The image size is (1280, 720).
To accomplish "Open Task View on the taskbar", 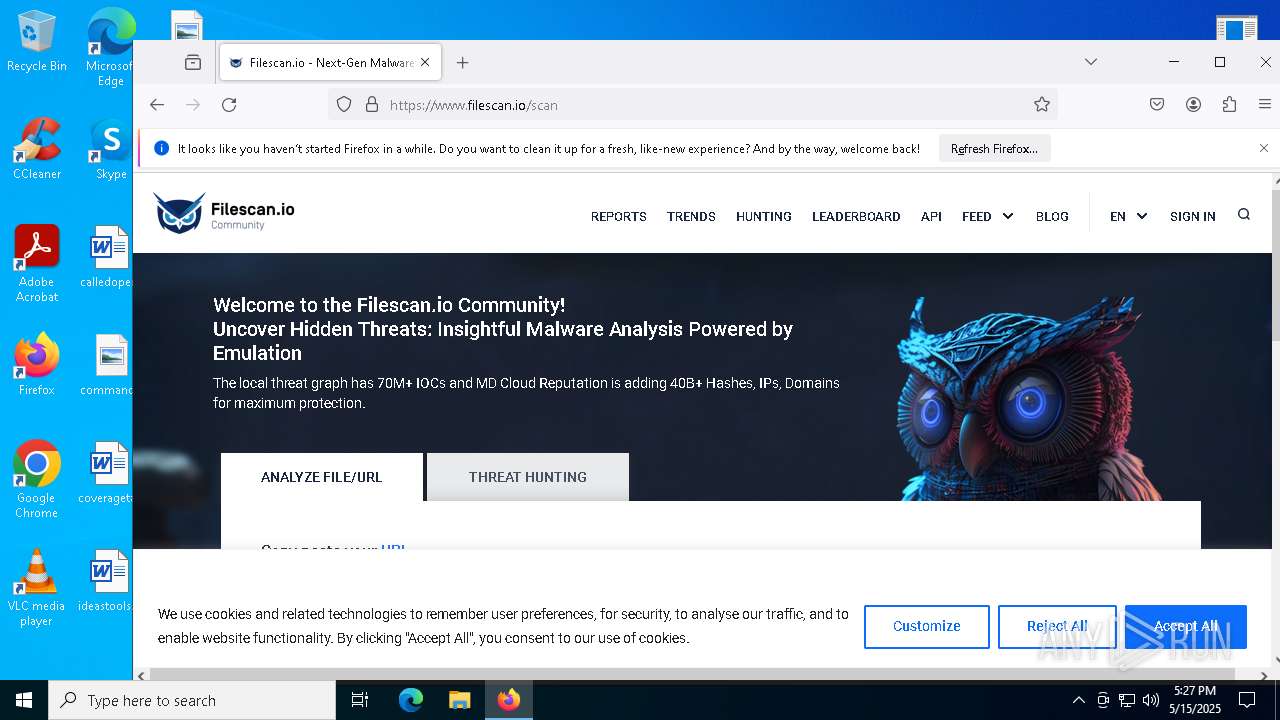I will click(360, 700).
